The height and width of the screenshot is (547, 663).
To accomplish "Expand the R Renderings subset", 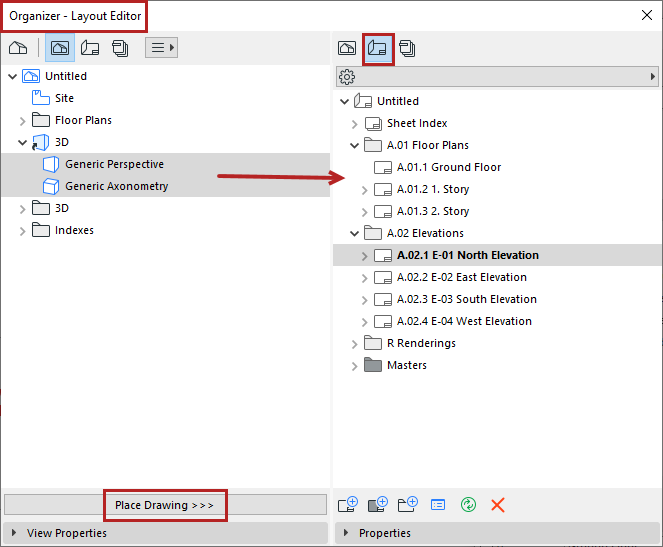I will click(x=354, y=344).
